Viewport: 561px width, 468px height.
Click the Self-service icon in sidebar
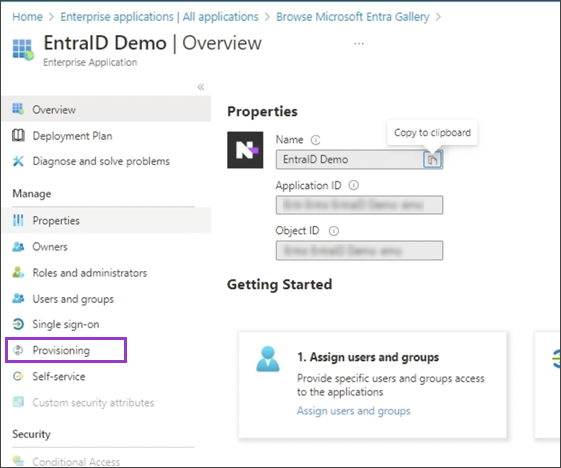[18, 376]
